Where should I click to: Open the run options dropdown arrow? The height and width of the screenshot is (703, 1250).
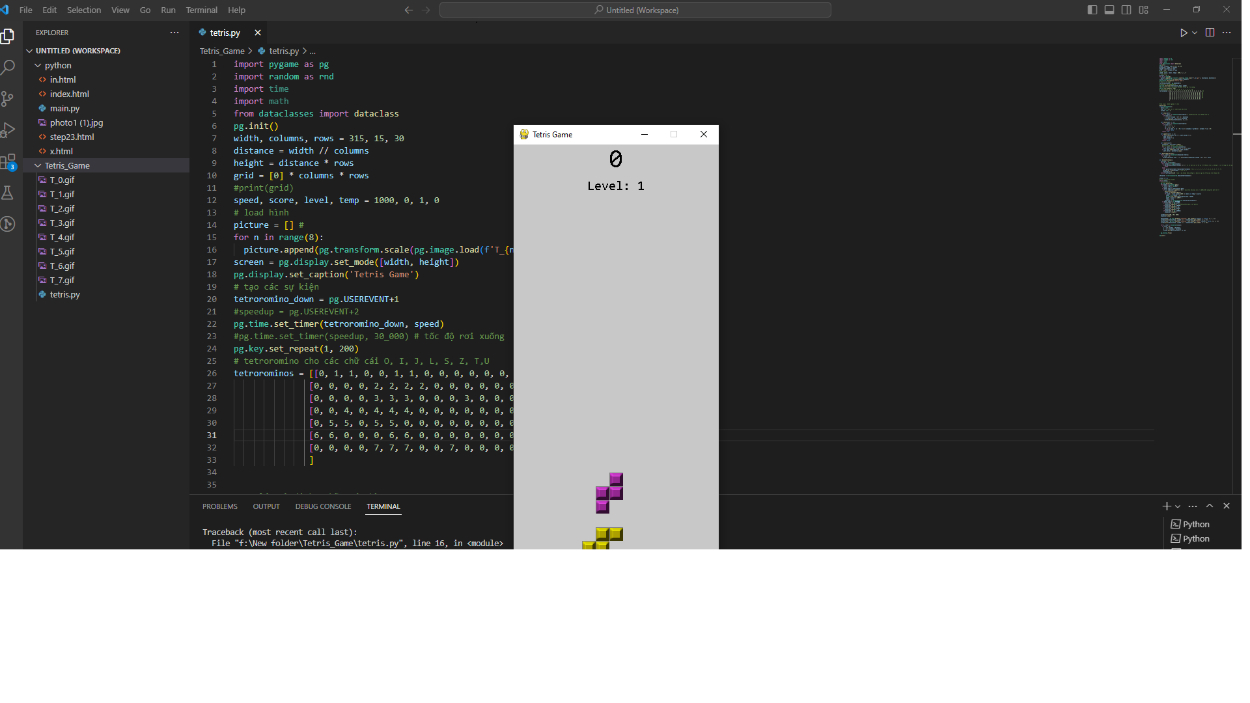(1194, 33)
